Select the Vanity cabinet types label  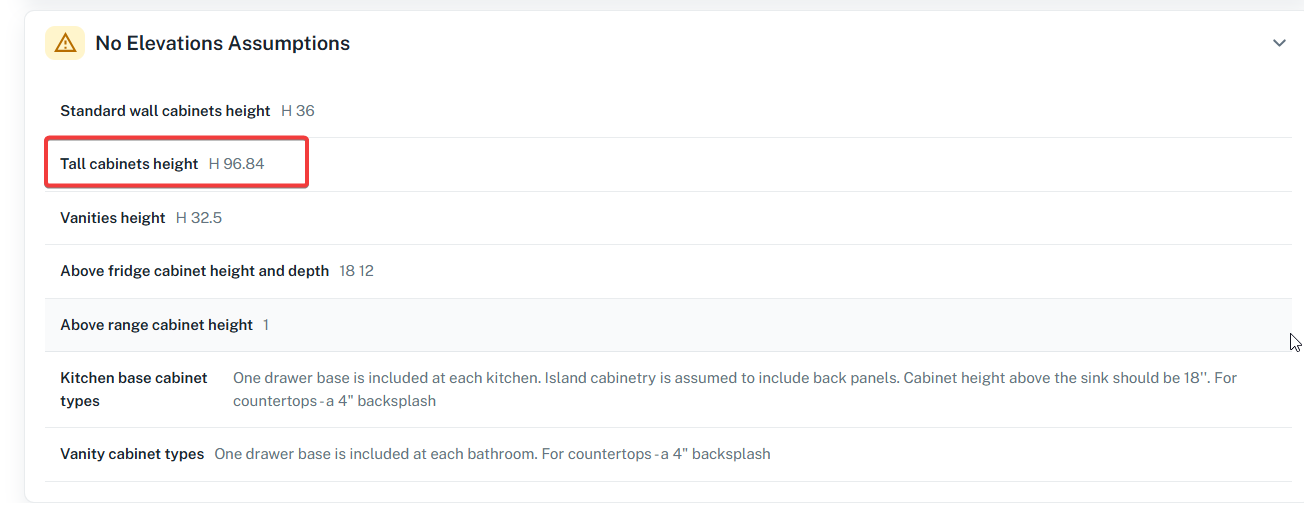(132, 454)
